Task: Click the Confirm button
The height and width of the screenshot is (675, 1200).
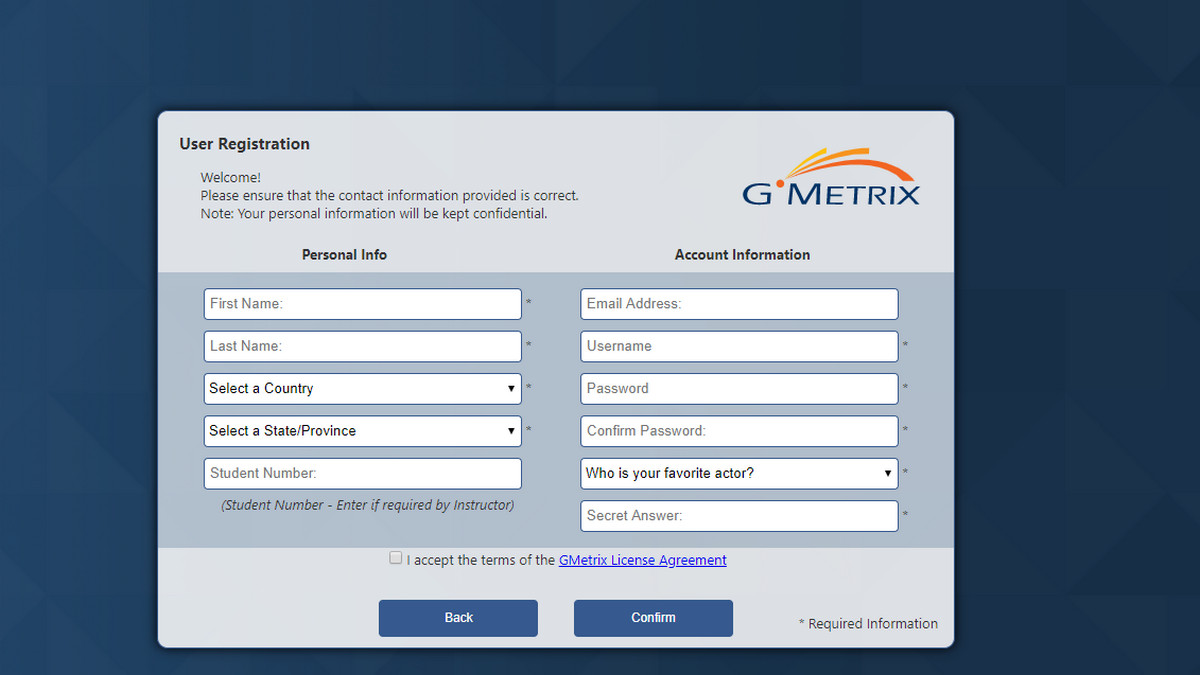Action: 653,618
